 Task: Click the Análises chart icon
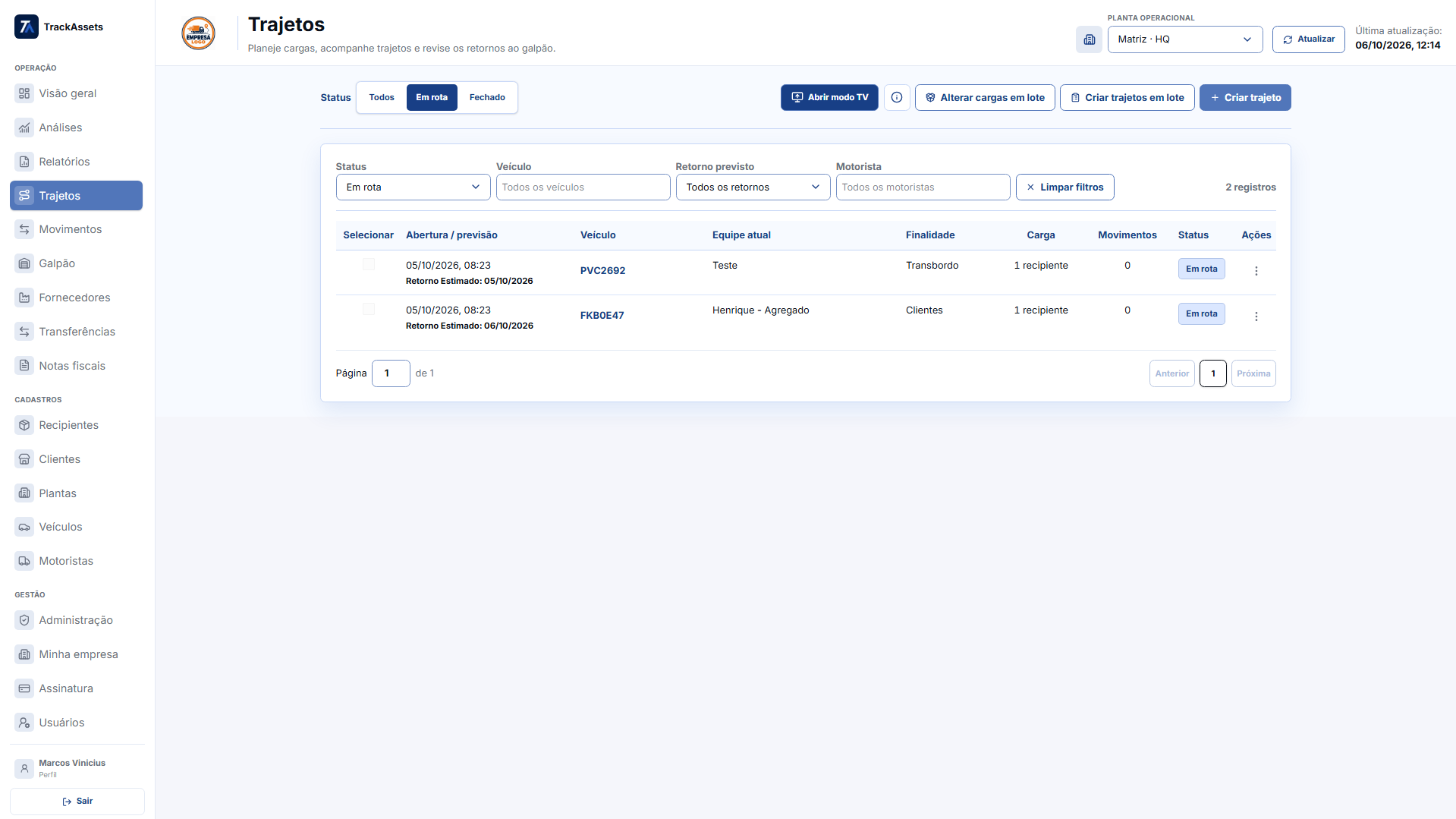(x=24, y=128)
